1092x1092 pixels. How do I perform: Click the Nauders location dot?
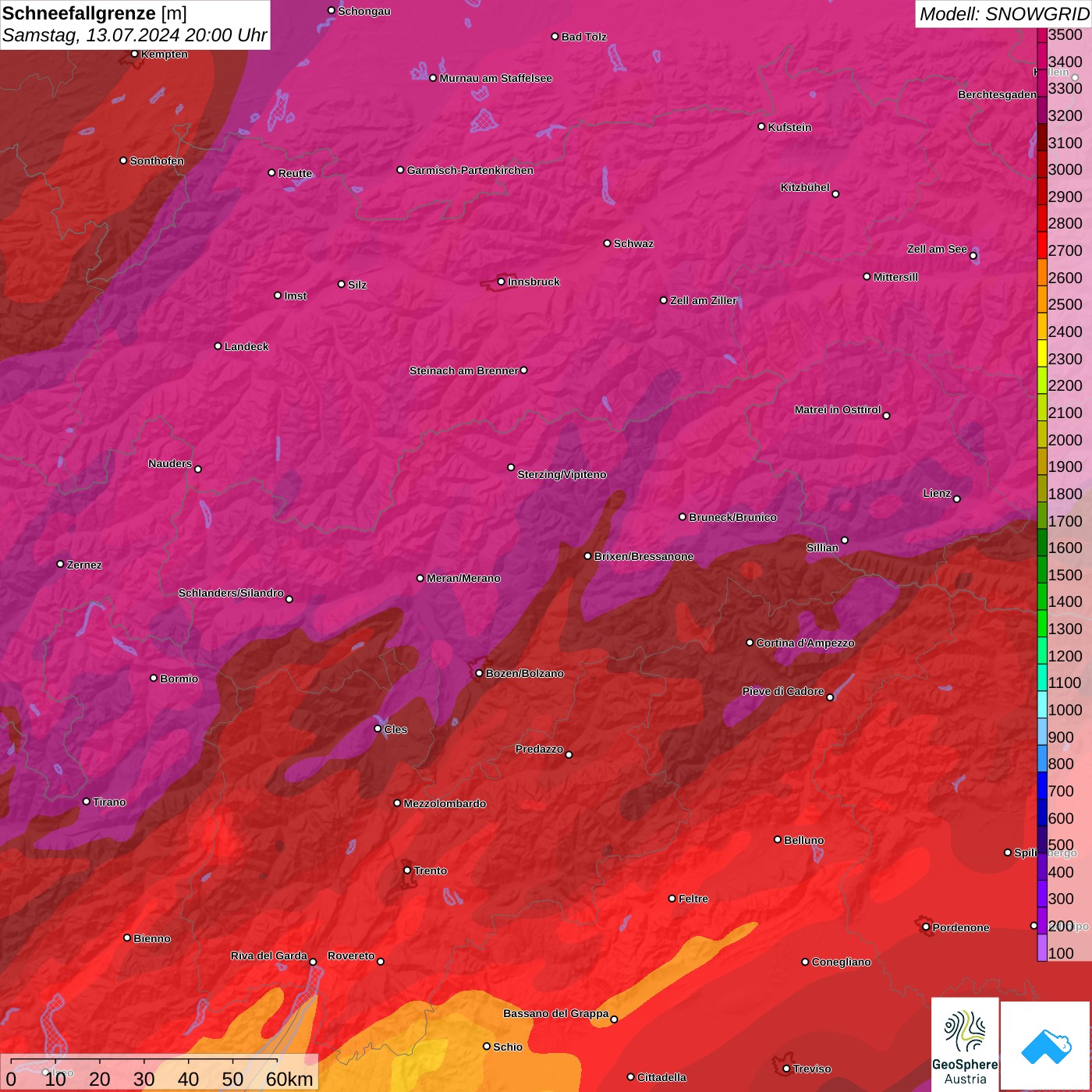tap(198, 469)
